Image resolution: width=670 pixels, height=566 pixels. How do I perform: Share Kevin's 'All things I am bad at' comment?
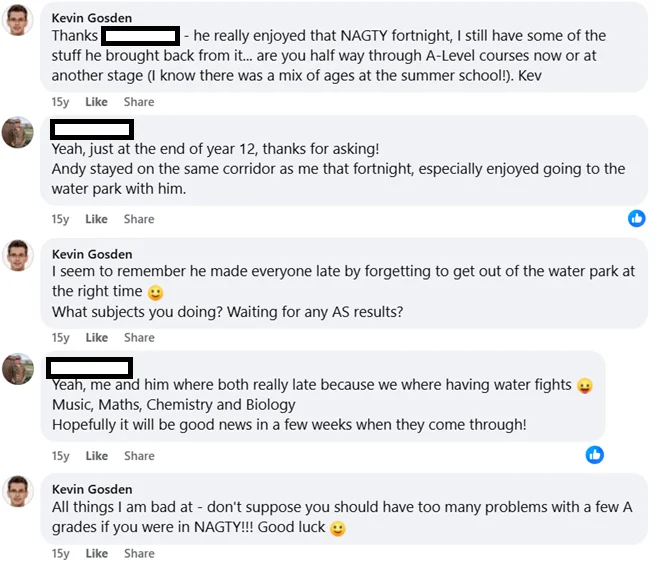pos(139,554)
